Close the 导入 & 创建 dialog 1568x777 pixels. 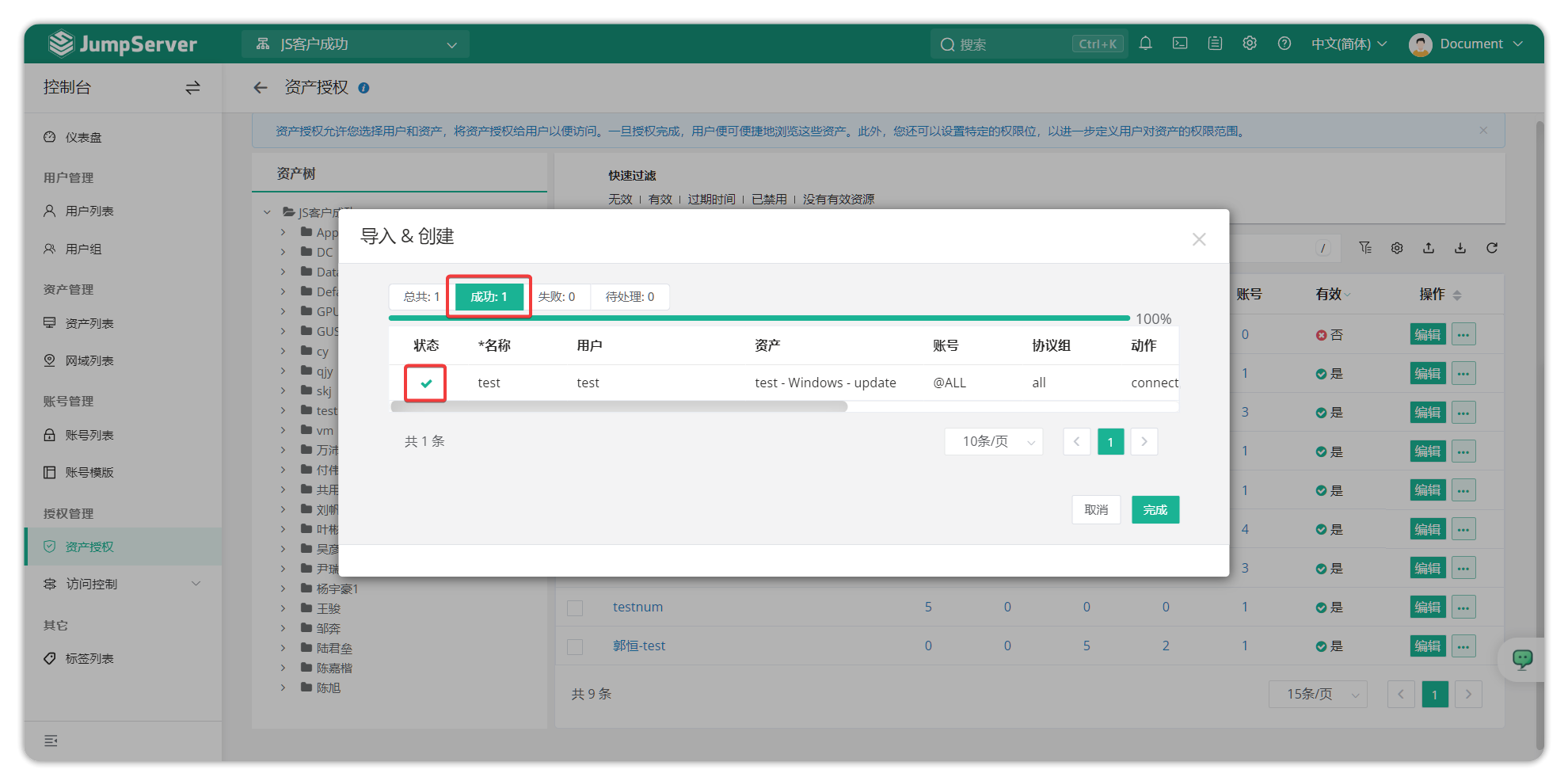1199,239
